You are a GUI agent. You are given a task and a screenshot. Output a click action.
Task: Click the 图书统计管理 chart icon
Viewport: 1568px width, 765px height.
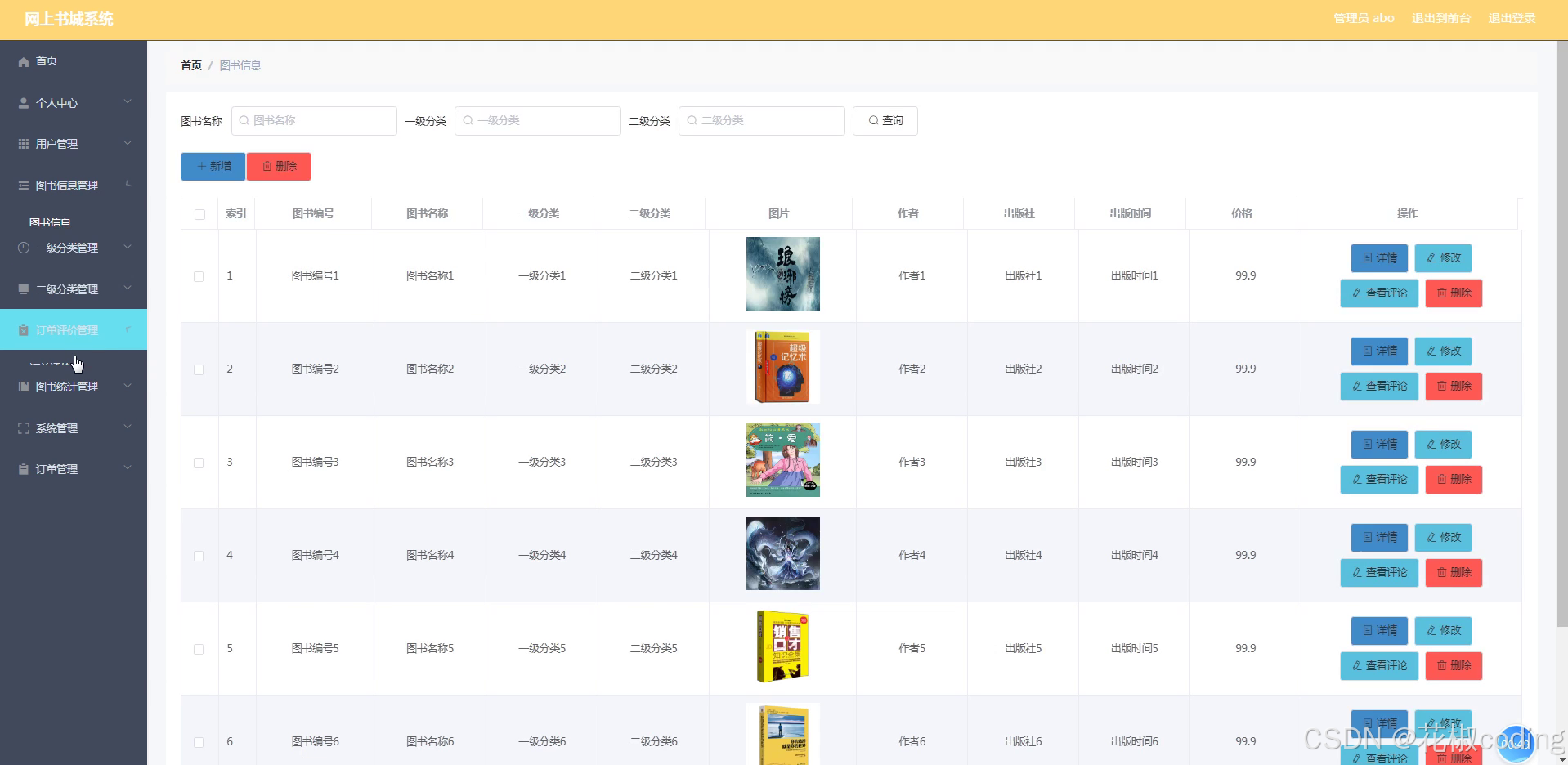(23, 386)
